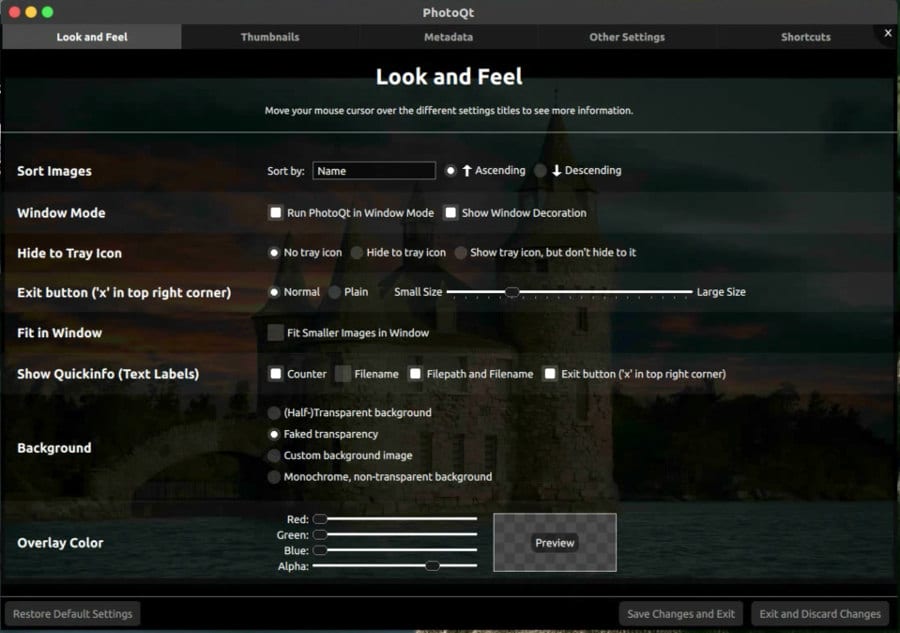The image size is (900, 633).
Task: Toggle Show Window Decoration checkbox
Action: pos(451,213)
